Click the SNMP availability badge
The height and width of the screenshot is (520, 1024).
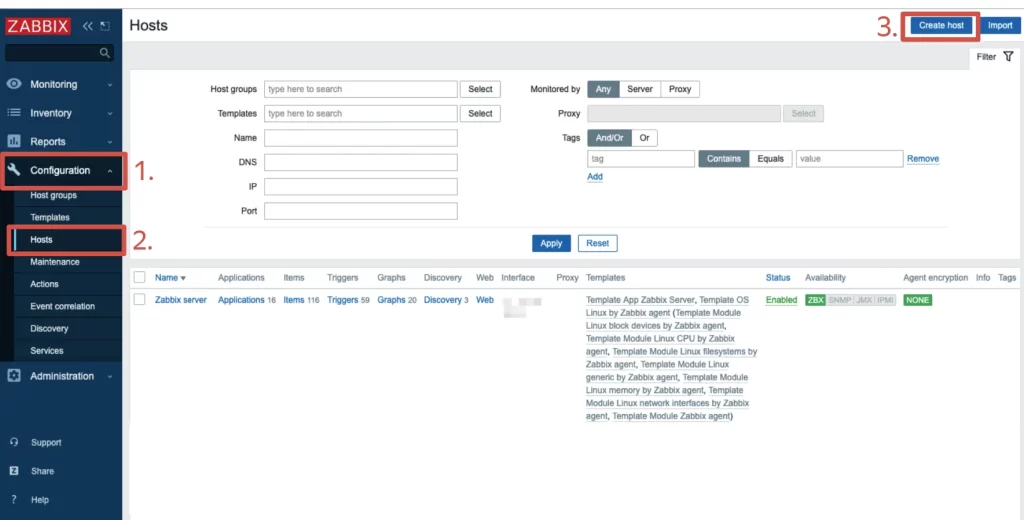(x=839, y=300)
